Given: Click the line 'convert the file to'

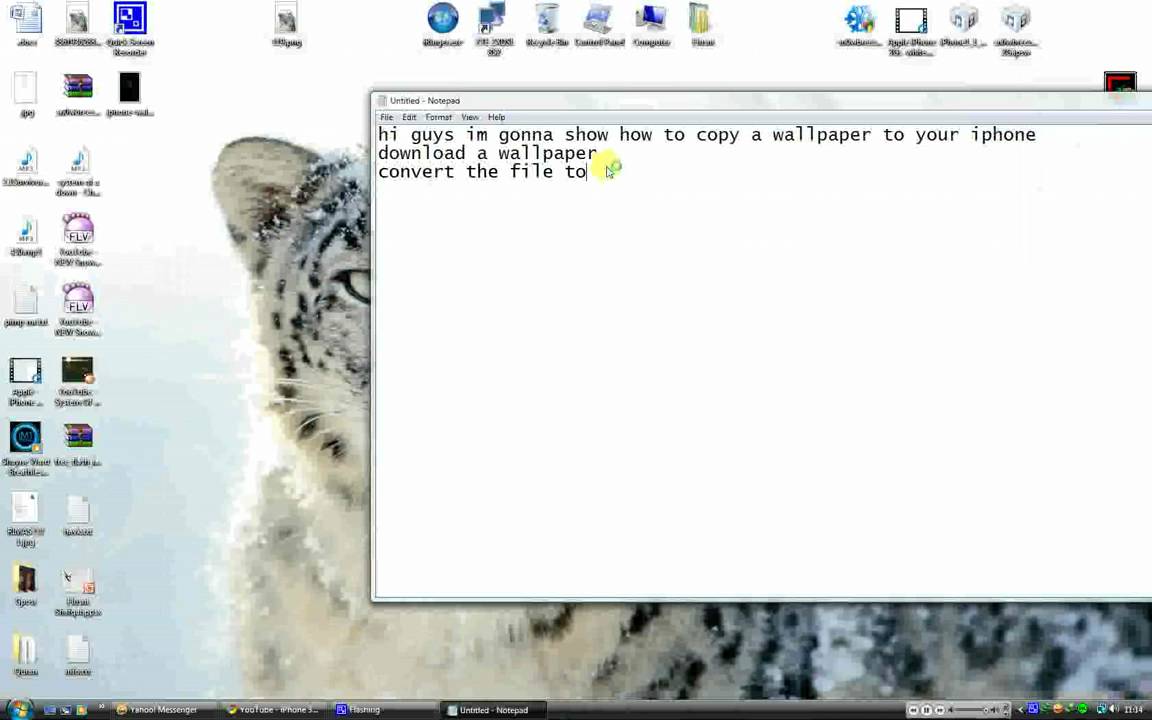Looking at the screenshot, I should [x=482, y=171].
